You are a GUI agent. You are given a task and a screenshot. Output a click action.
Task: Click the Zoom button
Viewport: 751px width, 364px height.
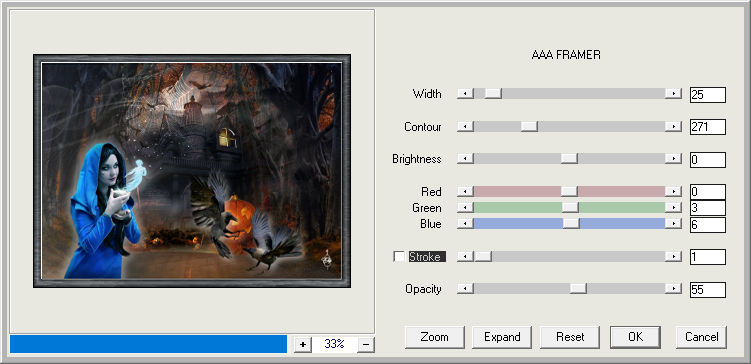coord(434,337)
